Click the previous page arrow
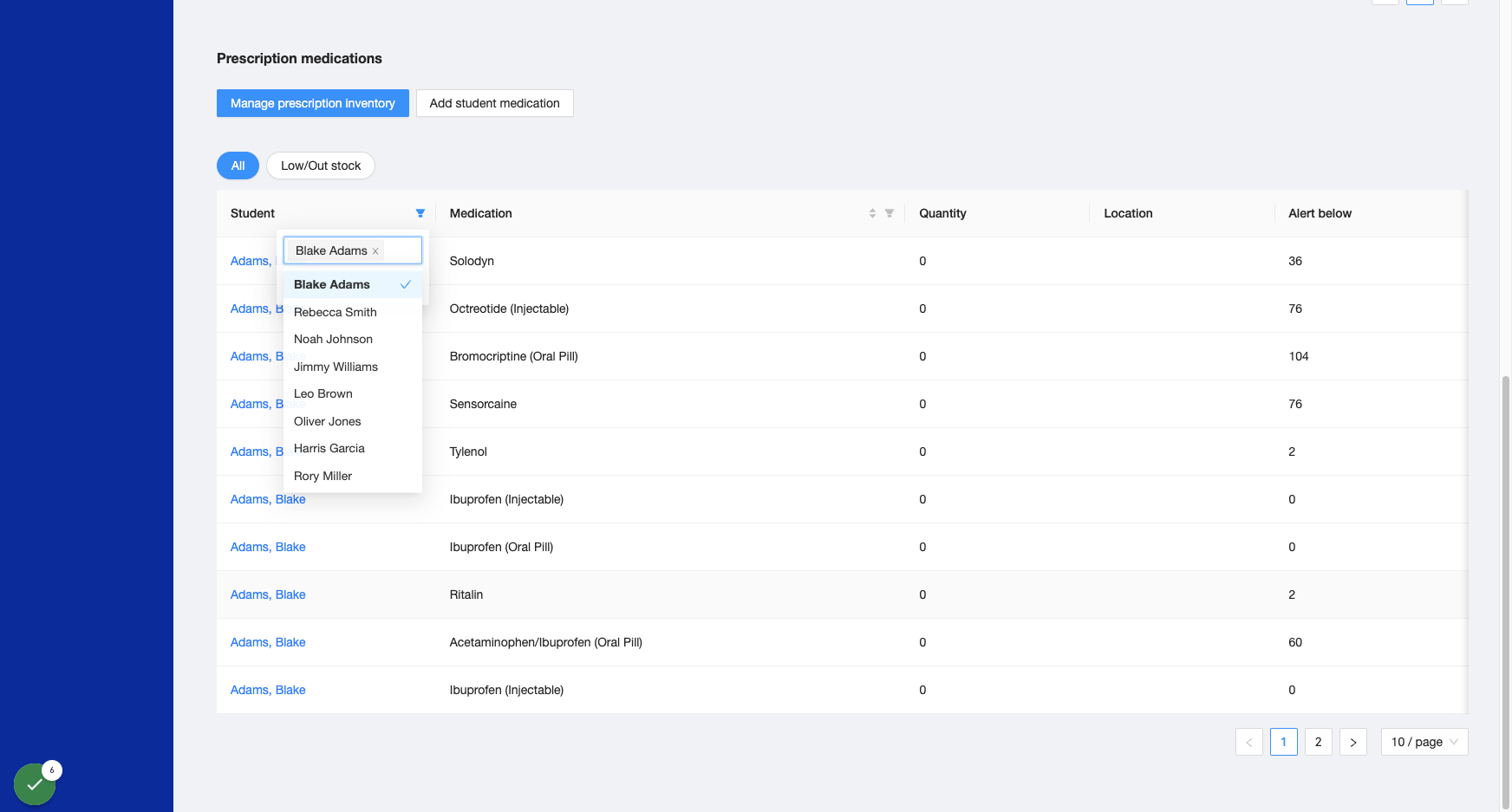Screen dimensions: 1512x812 coord(1249,742)
